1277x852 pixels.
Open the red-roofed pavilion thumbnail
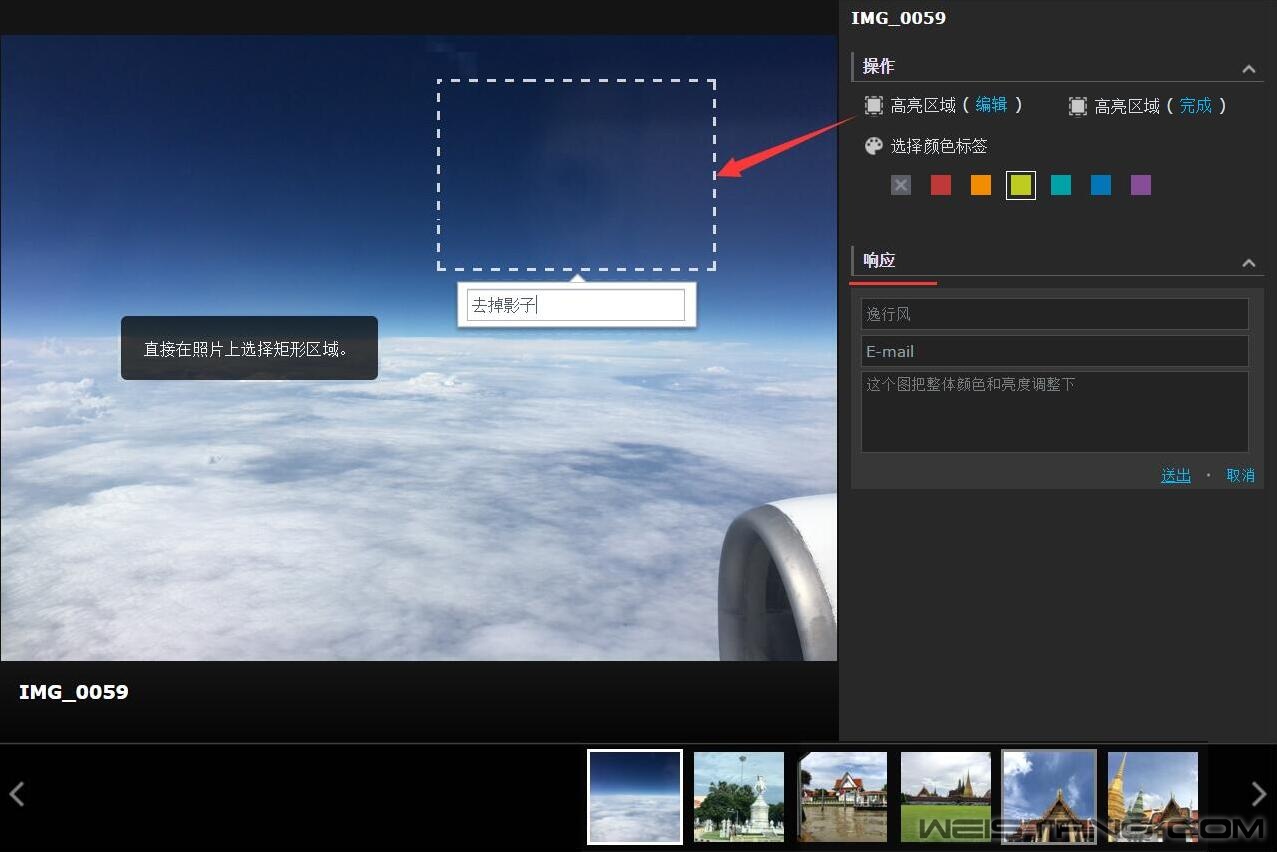click(x=842, y=797)
